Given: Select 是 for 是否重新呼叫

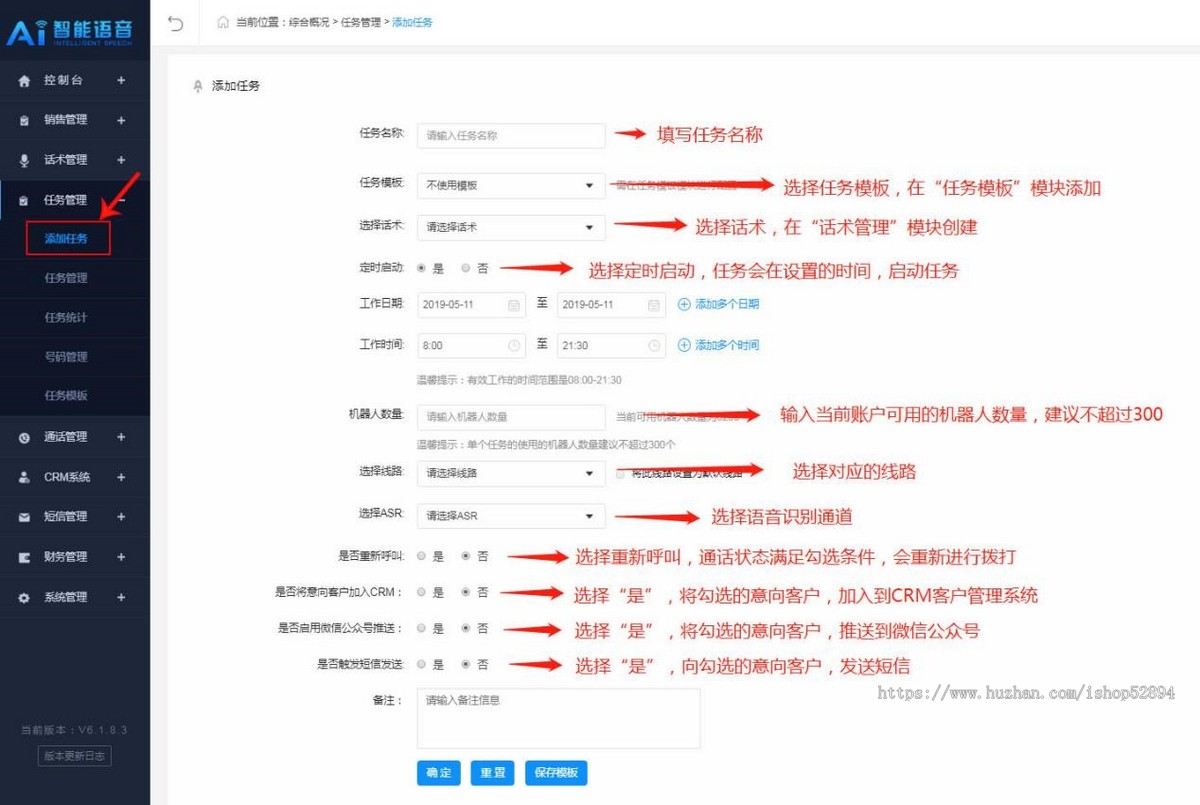Looking at the screenshot, I should pos(422,556).
